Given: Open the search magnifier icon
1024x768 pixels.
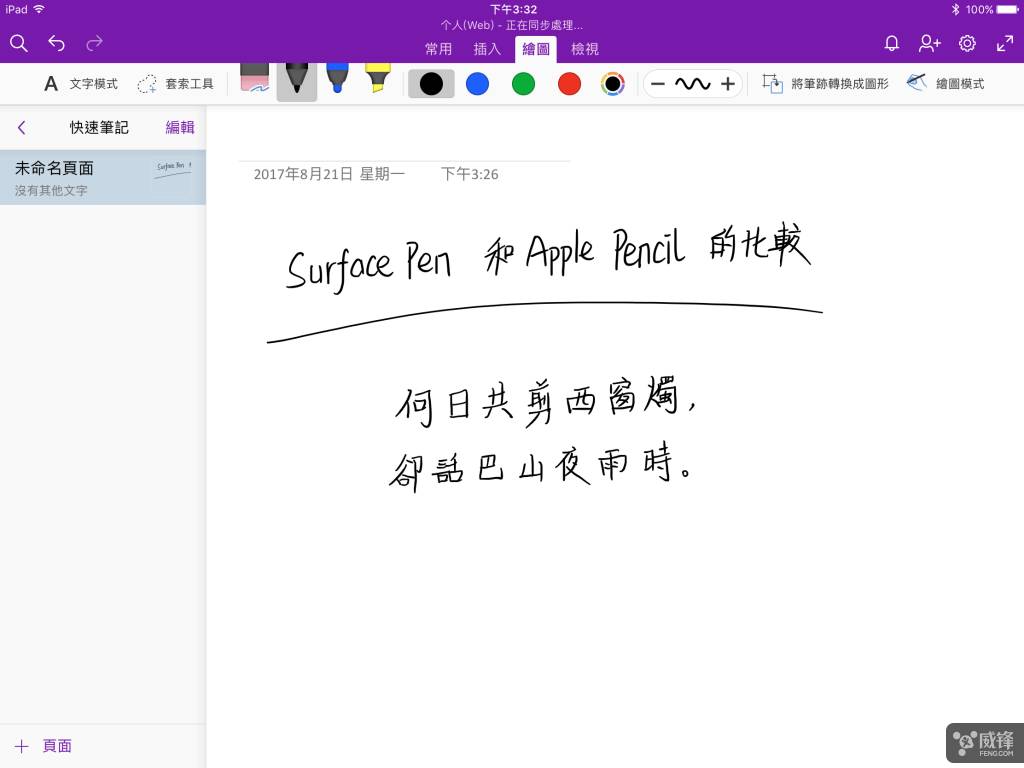Looking at the screenshot, I should (19, 43).
